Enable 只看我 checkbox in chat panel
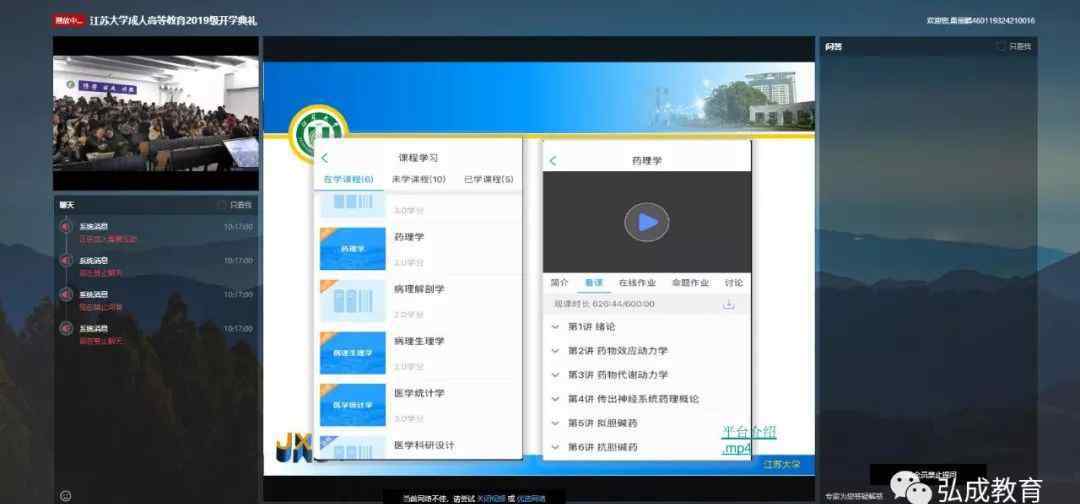Image resolution: width=1080 pixels, height=504 pixels. pos(222,205)
